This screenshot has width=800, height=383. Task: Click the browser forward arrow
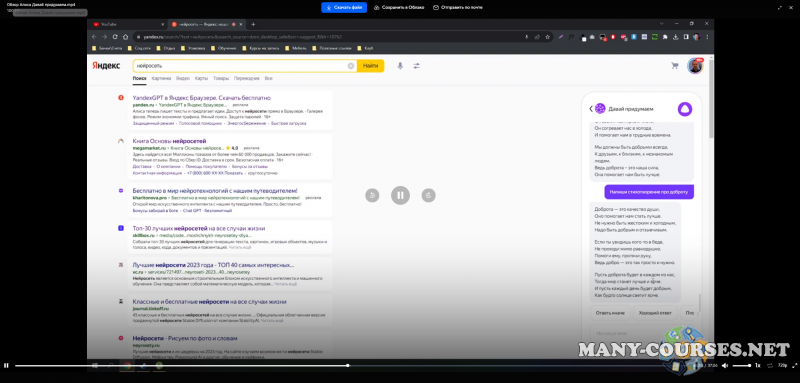click(105, 37)
